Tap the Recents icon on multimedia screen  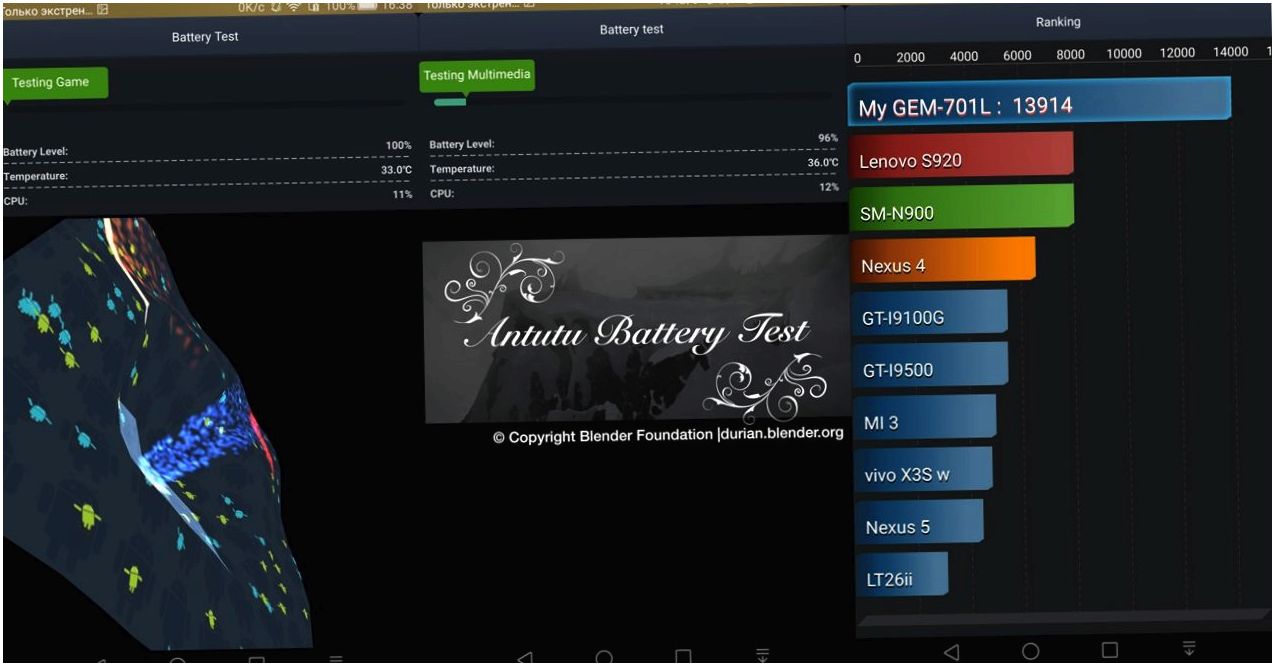tap(683, 657)
